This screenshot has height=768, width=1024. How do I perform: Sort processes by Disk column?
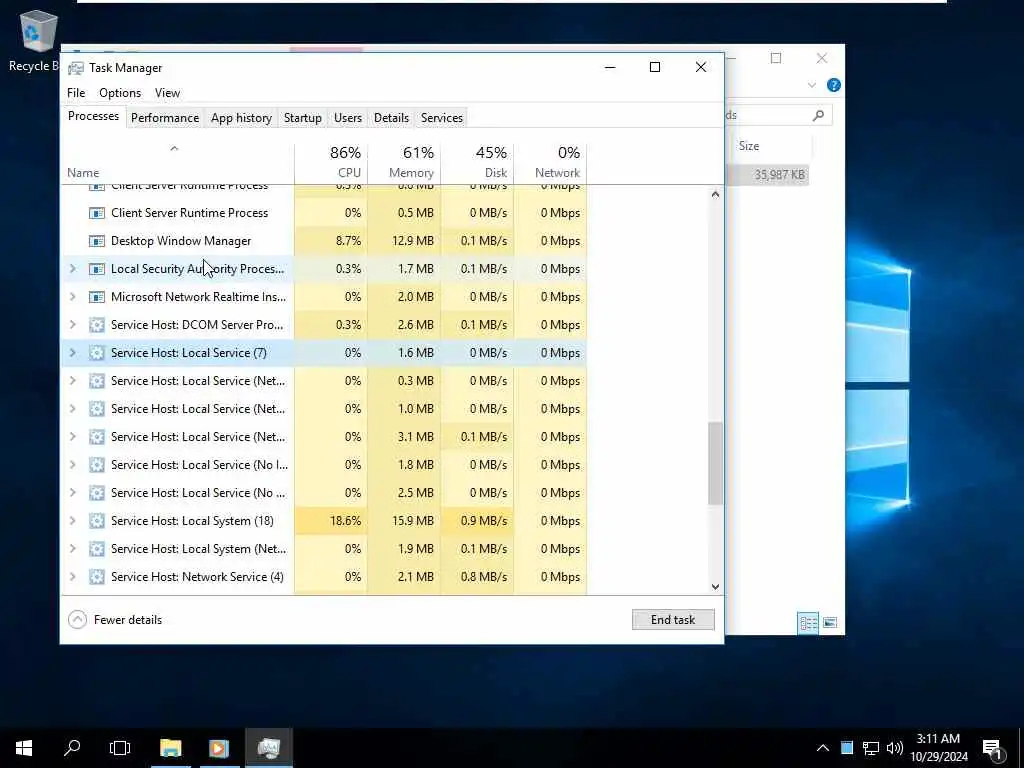click(477, 162)
